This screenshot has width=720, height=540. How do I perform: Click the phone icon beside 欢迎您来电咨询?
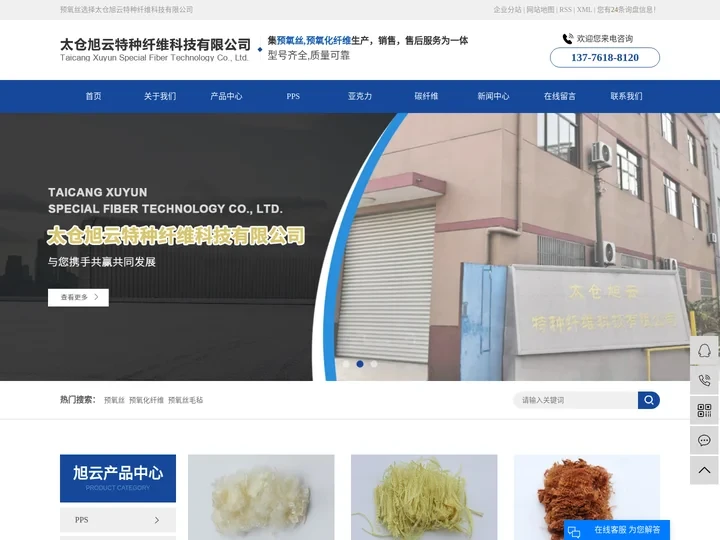[568, 39]
